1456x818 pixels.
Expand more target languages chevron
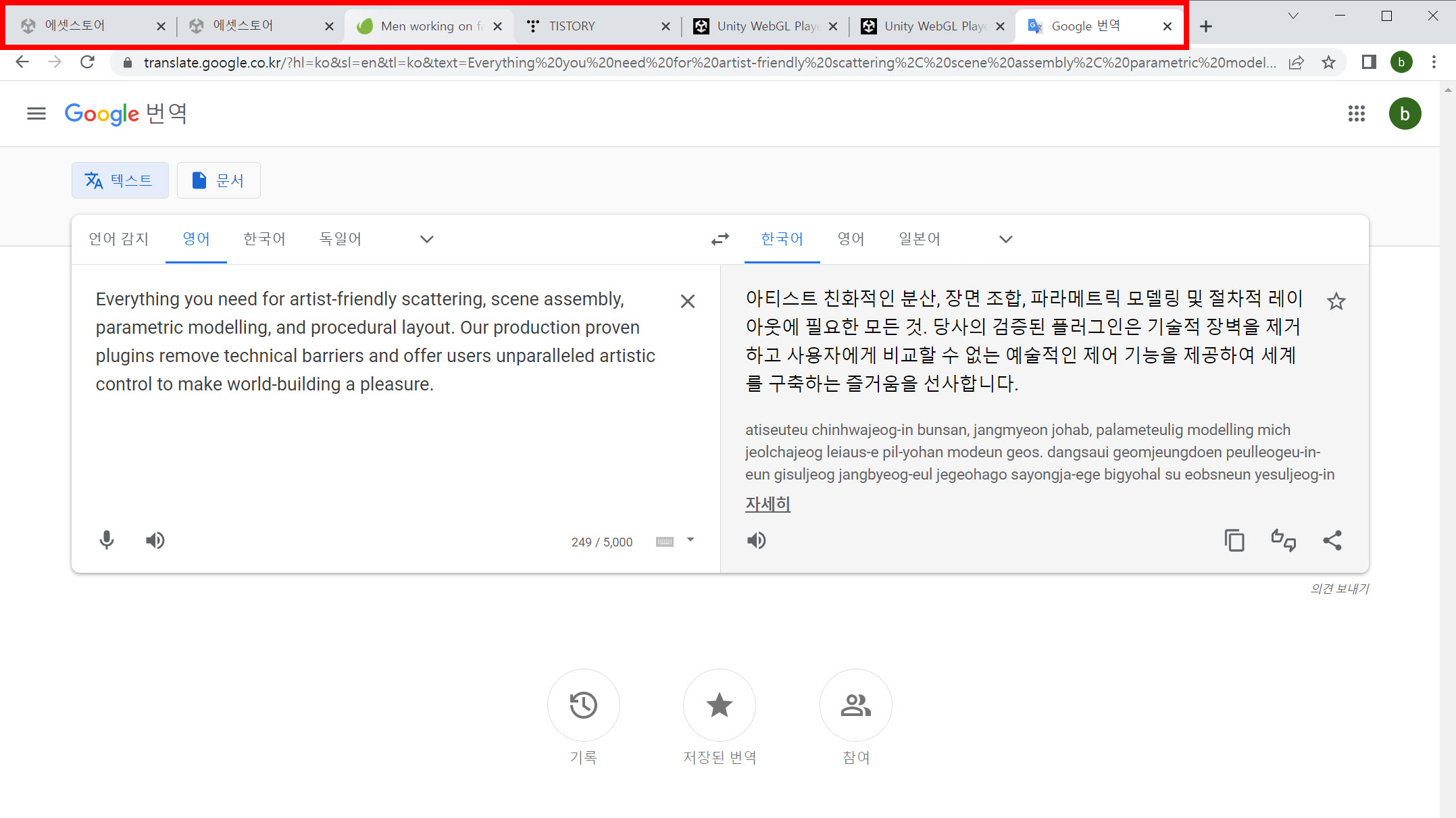[x=1005, y=239]
